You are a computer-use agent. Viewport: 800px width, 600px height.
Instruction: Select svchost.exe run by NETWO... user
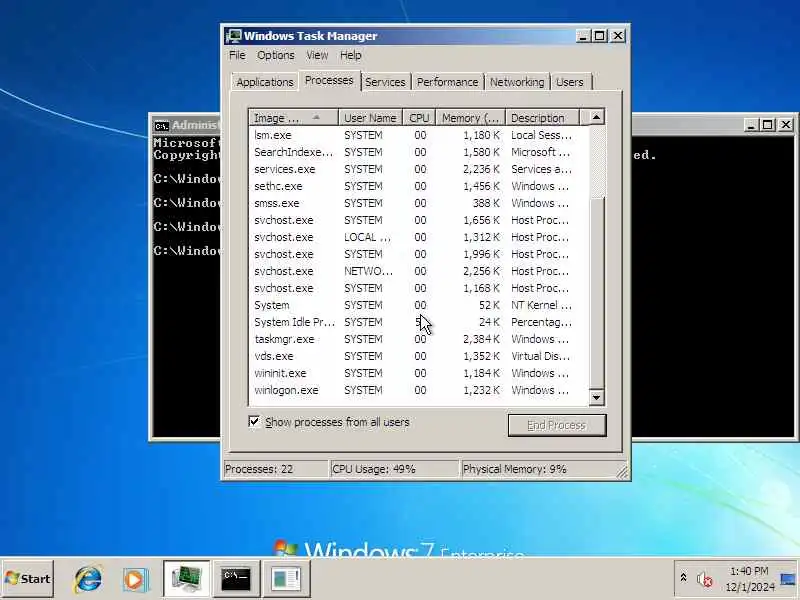(418, 271)
